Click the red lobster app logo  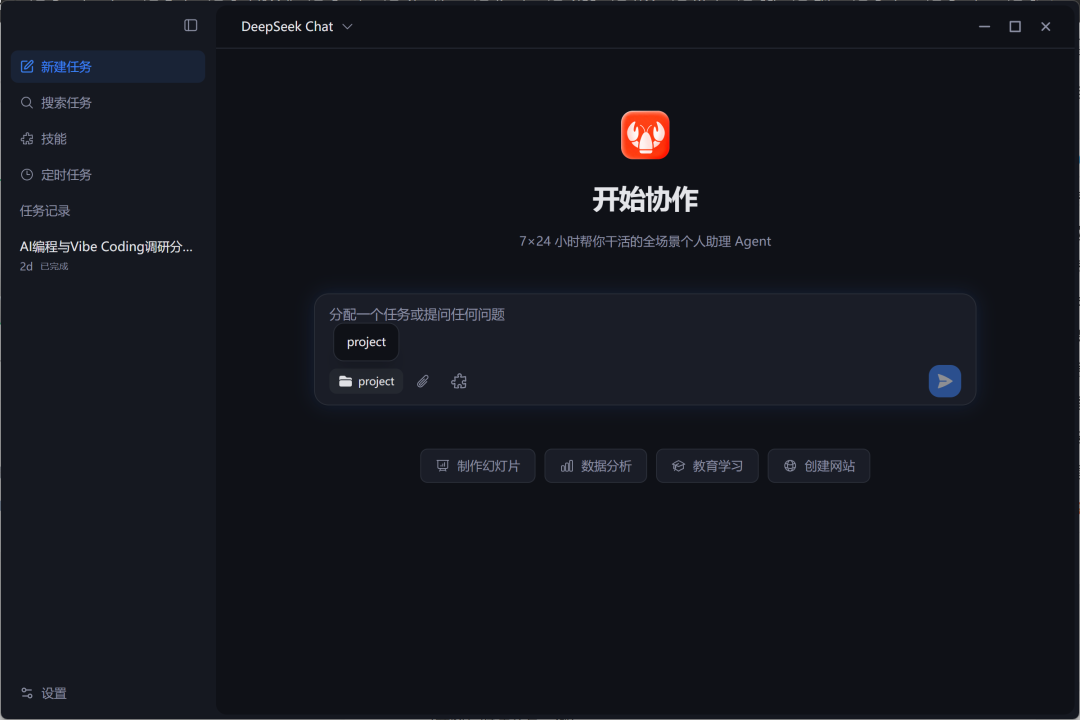[x=645, y=135]
